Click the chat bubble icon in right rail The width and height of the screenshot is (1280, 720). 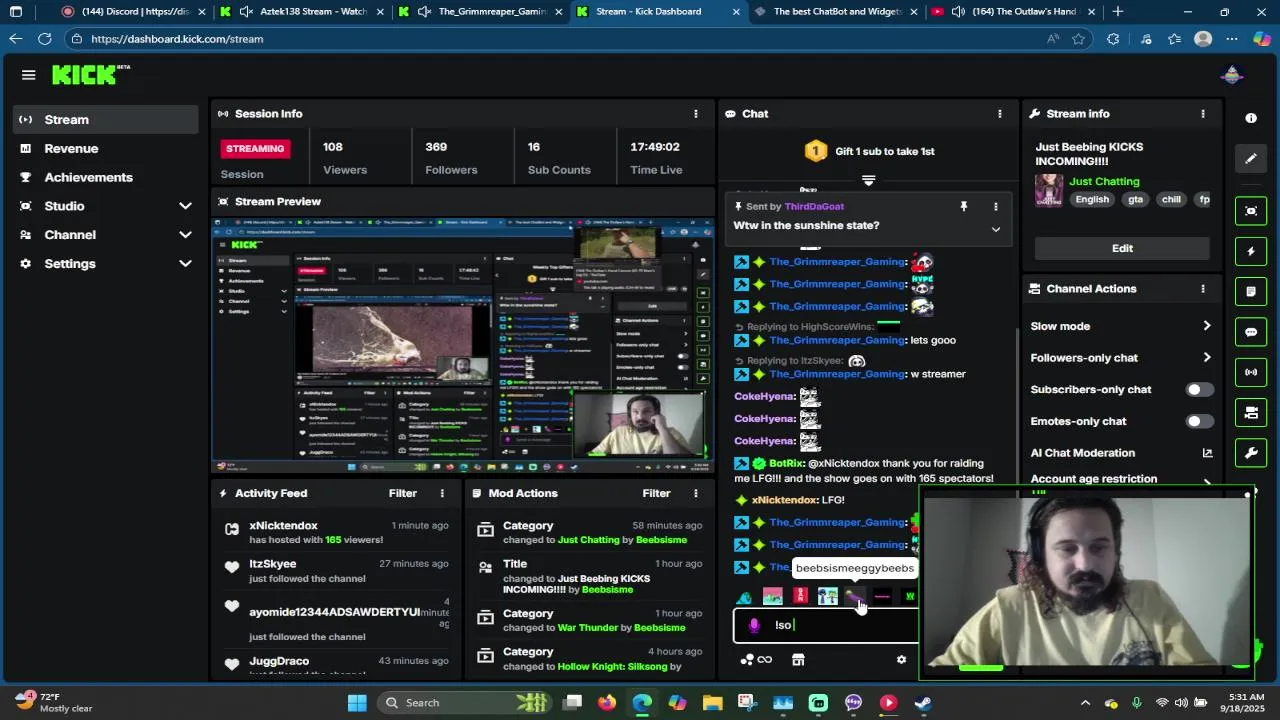(x=1251, y=332)
